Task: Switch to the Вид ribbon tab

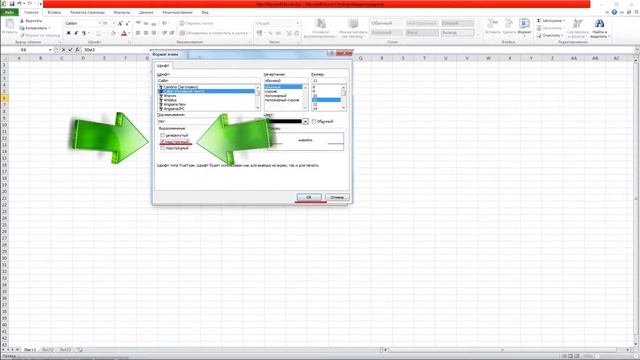Action: click(205, 13)
